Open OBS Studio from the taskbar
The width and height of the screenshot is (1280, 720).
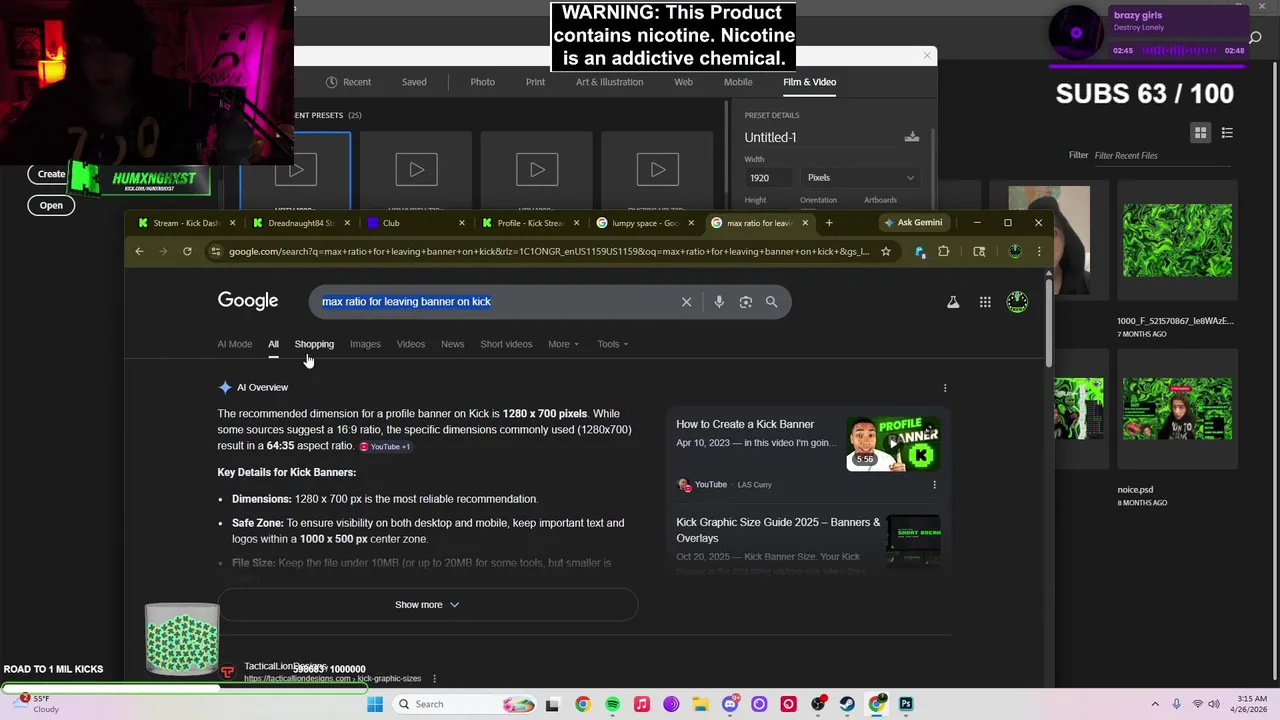(x=818, y=704)
